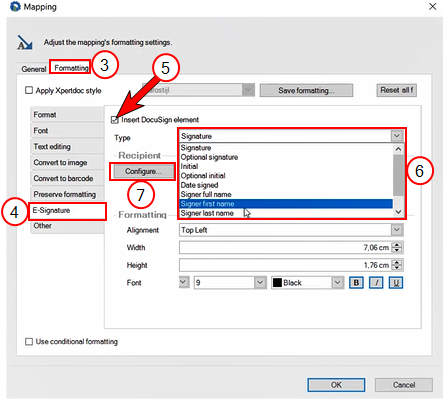Screen dimensions: 443x399
Task: Open the Alignment Top Left dropdown
Action: (397, 230)
